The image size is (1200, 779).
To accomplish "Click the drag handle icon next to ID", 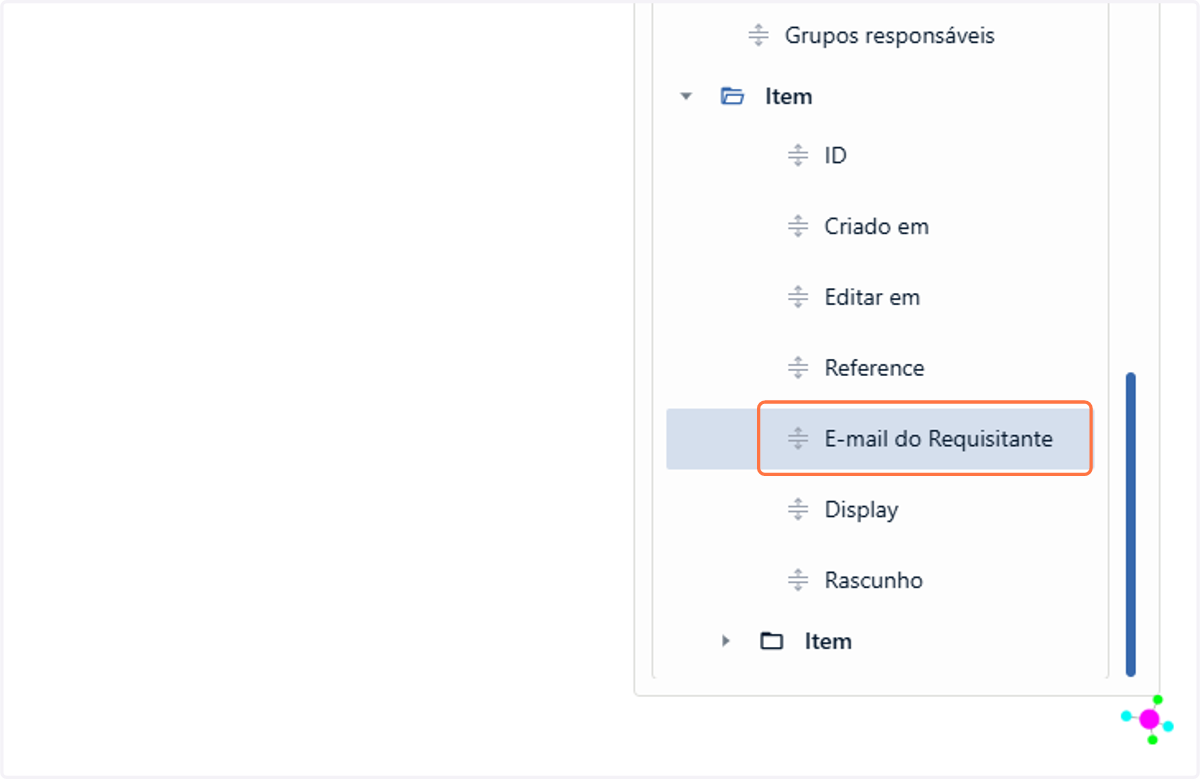I will pyautogui.click(x=798, y=155).
